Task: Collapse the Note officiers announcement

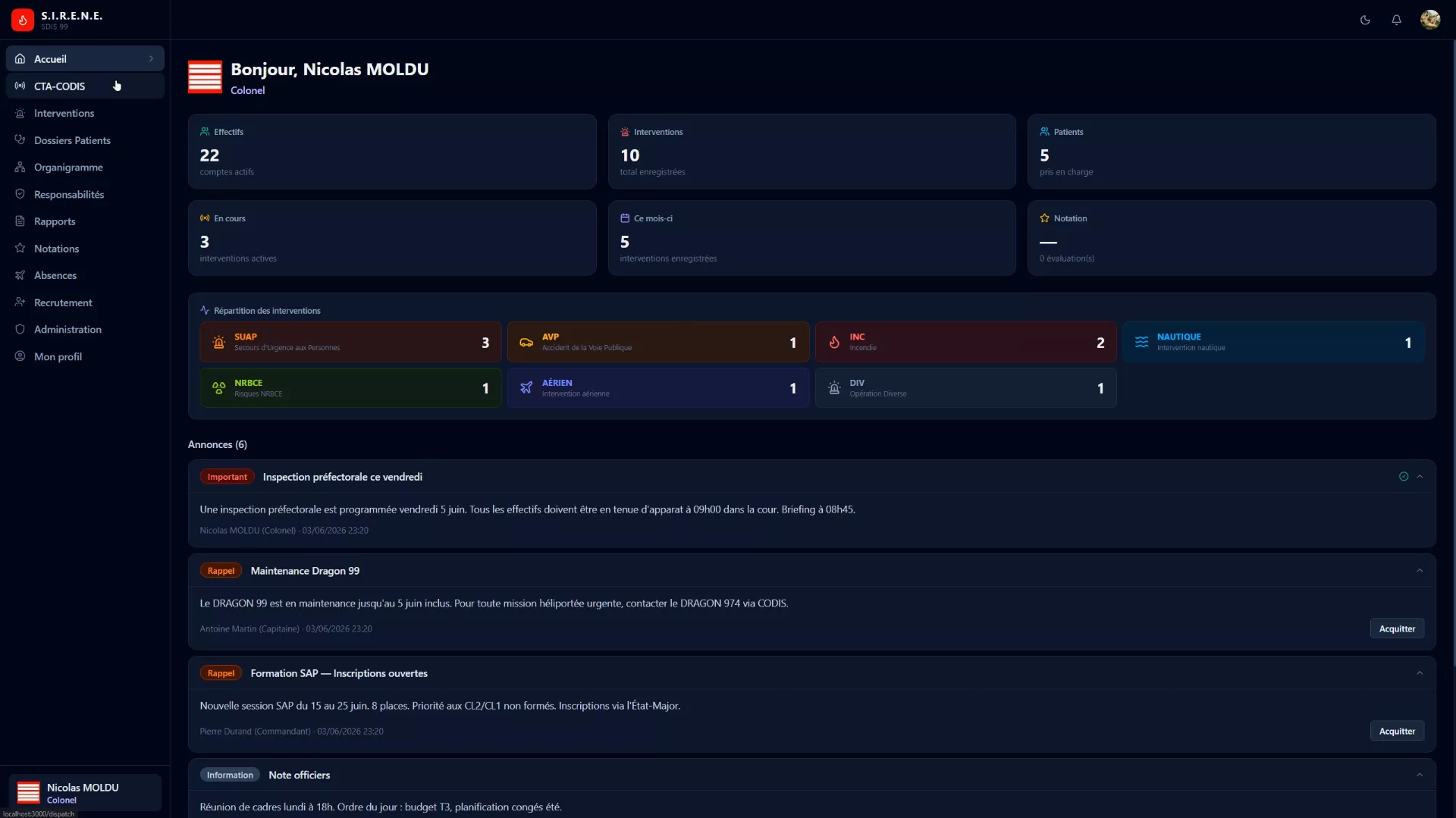Action: [1420, 775]
